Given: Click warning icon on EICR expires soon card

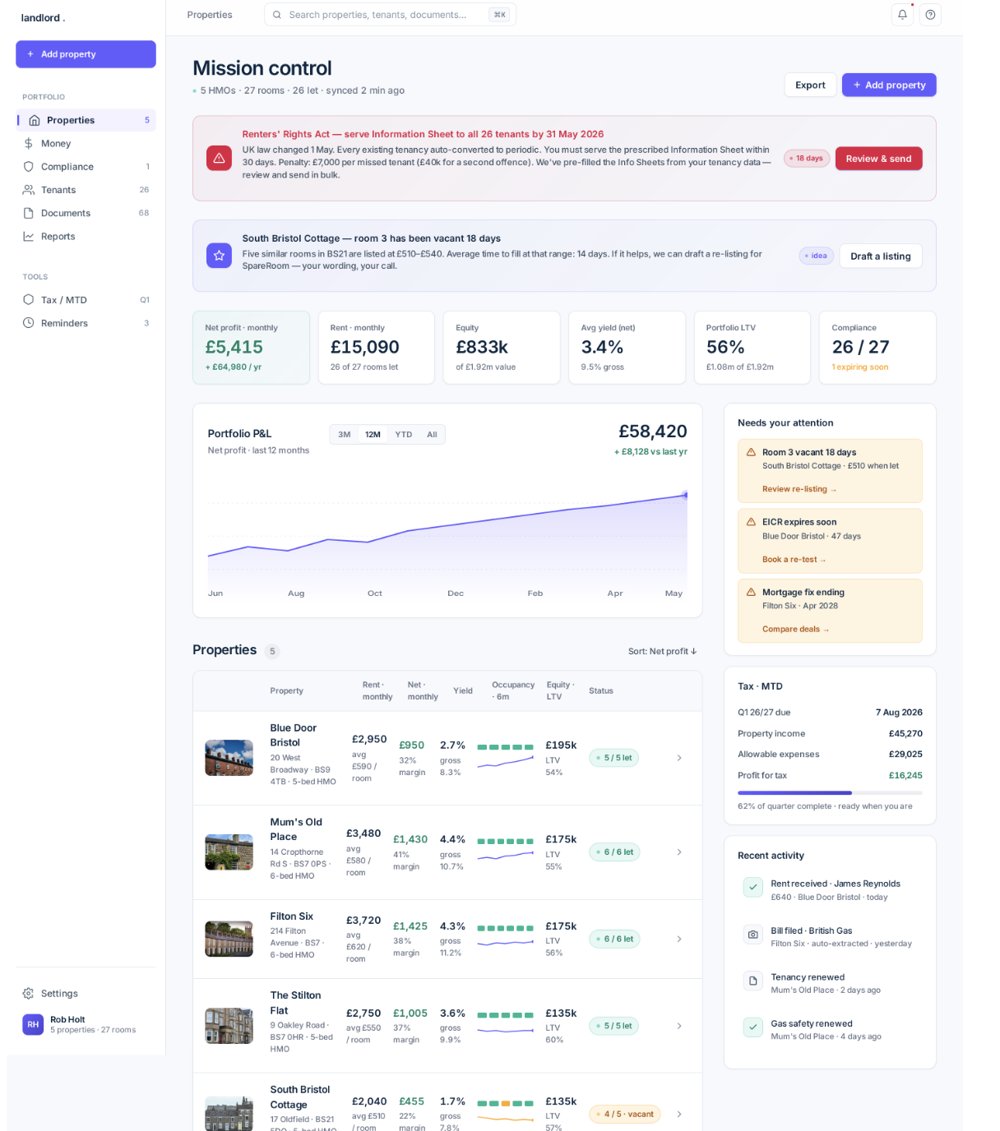Looking at the screenshot, I should tap(751, 522).
